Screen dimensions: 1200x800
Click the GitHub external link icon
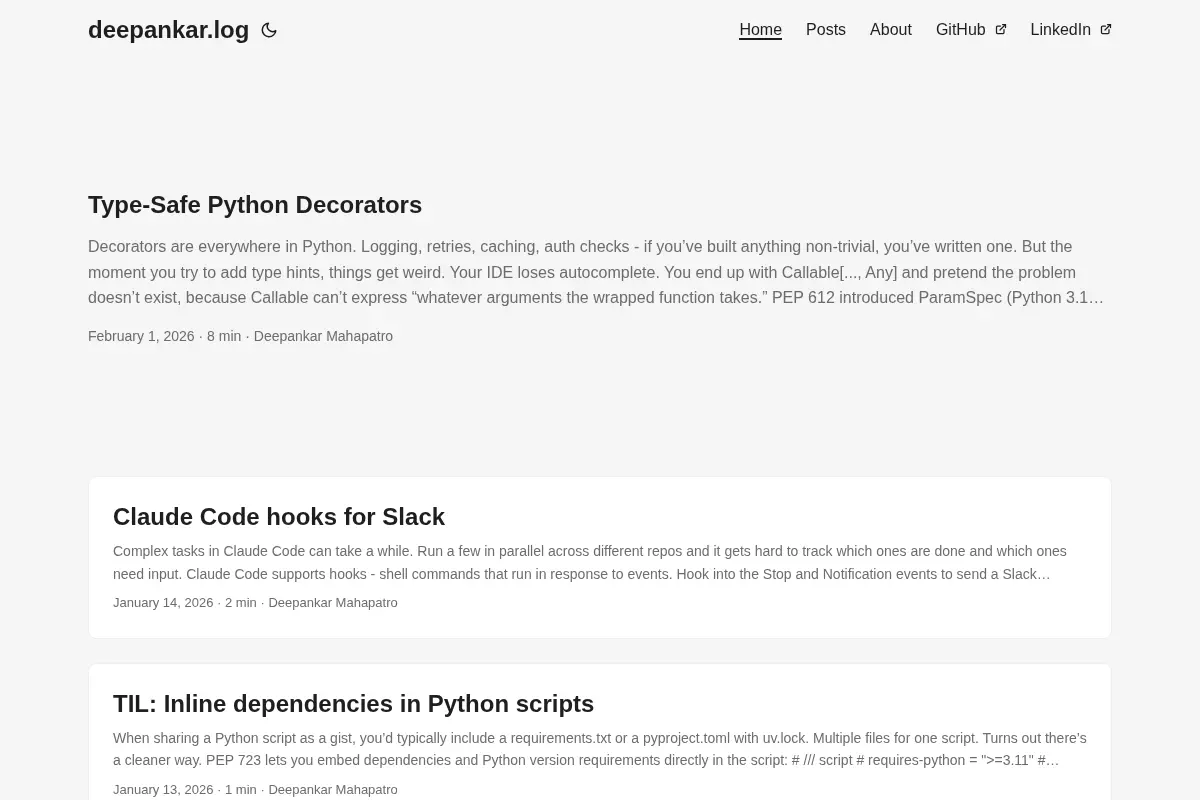(x=1000, y=30)
